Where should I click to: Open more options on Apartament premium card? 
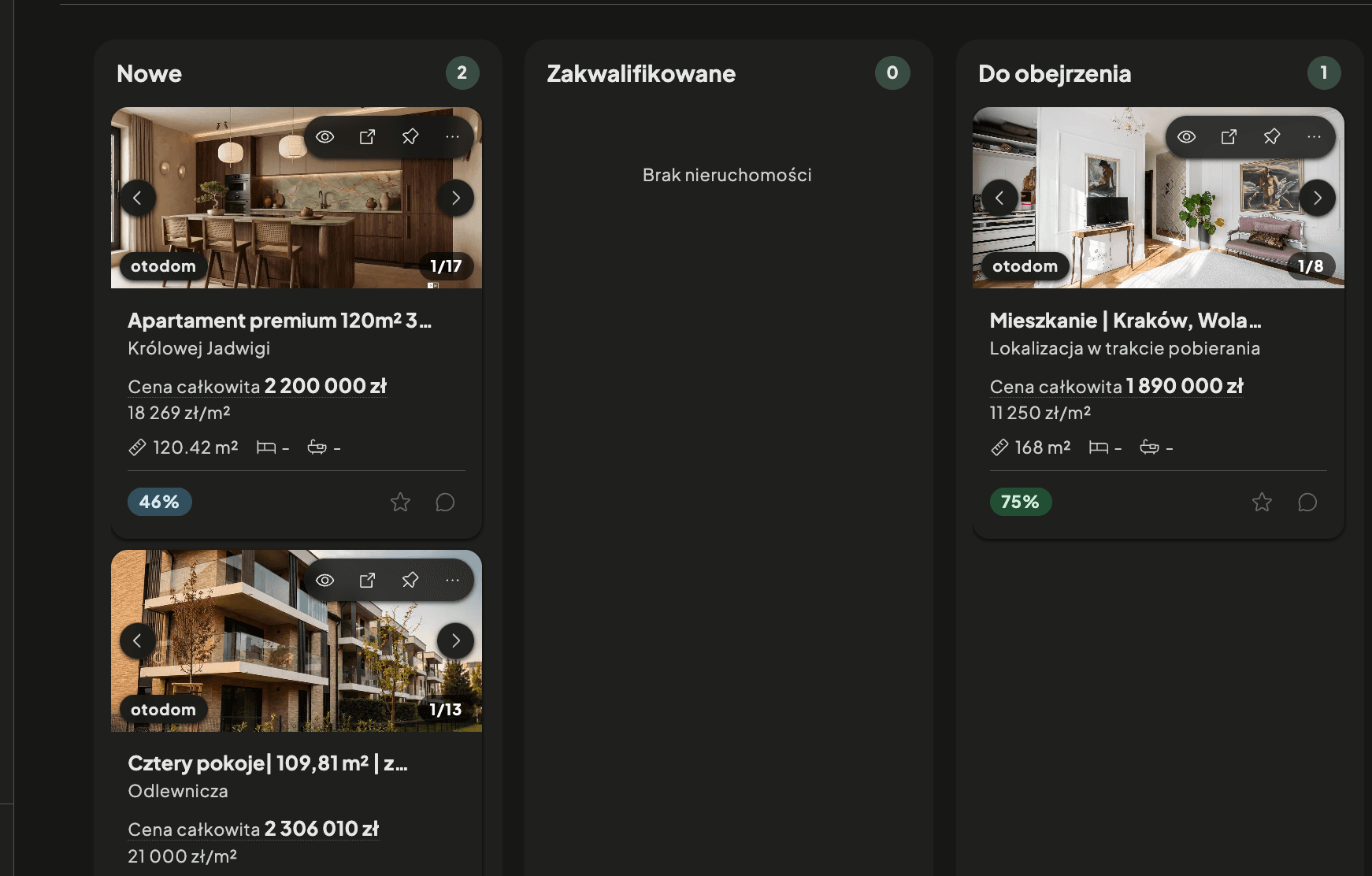pyautogui.click(x=453, y=137)
